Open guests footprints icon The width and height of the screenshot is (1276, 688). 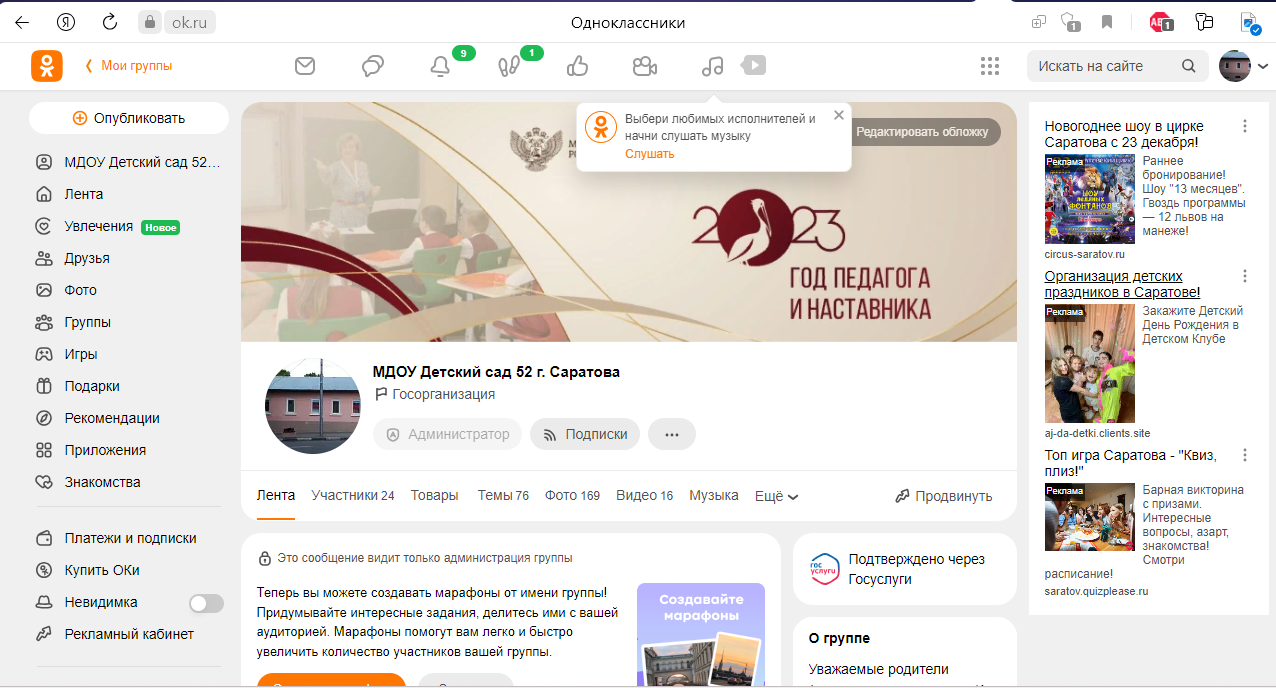pos(509,66)
